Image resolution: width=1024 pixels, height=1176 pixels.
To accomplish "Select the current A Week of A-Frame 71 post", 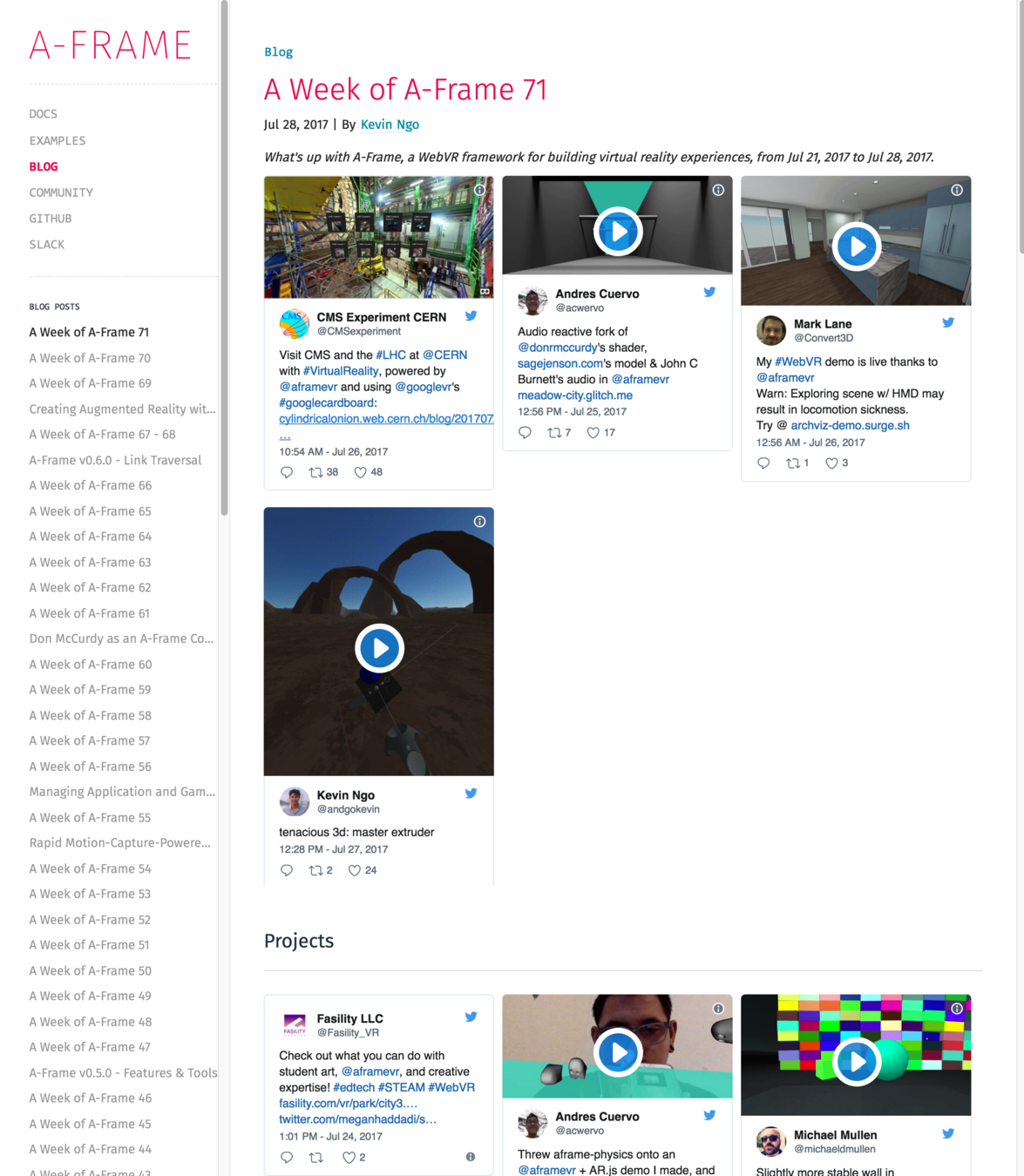I will pyautogui.click(x=89, y=332).
